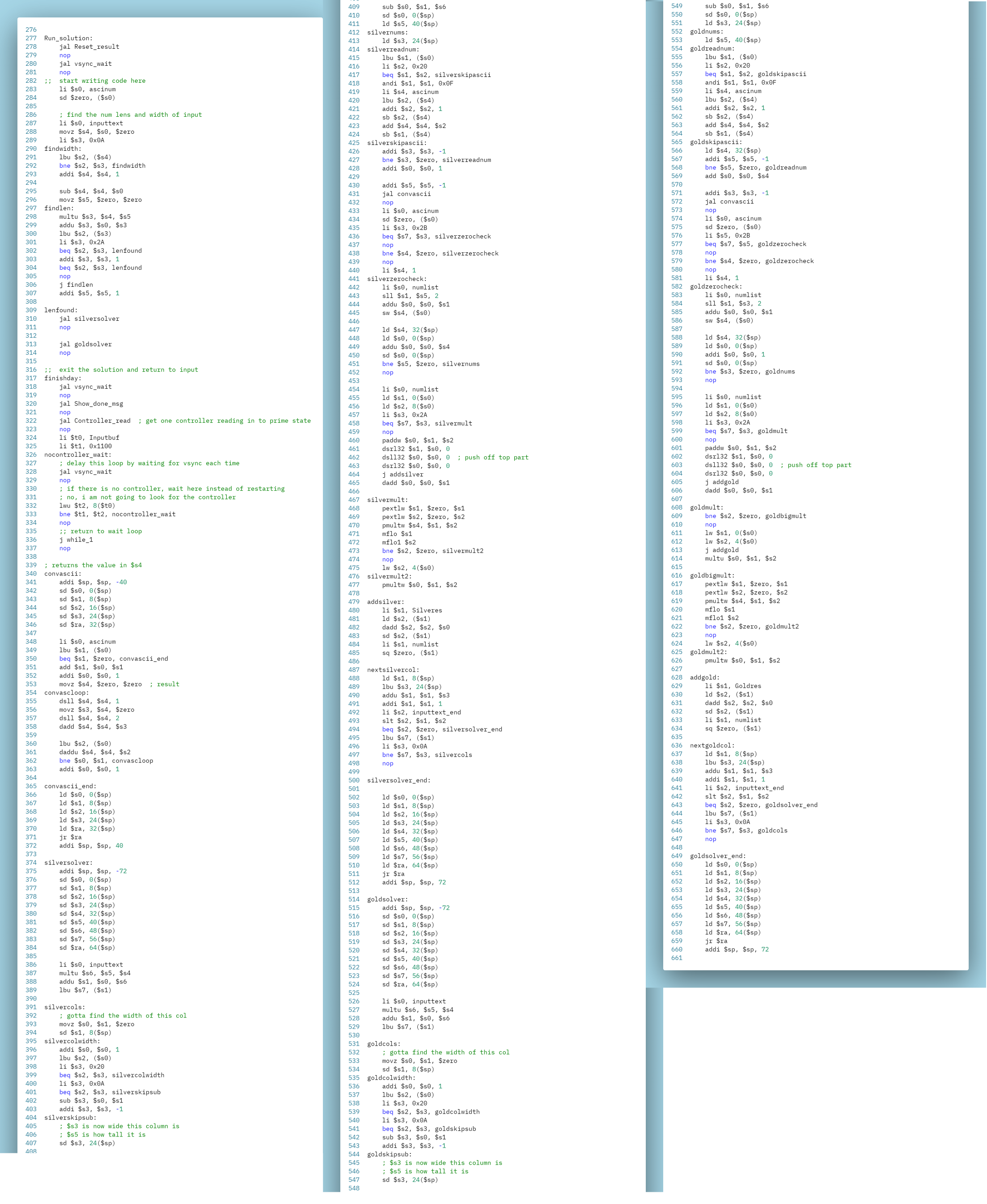The height and width of the screenshot is (1204, 987).
Task: Click the goldsolver_end: label definition on line 649
Action: coord(717,856)
